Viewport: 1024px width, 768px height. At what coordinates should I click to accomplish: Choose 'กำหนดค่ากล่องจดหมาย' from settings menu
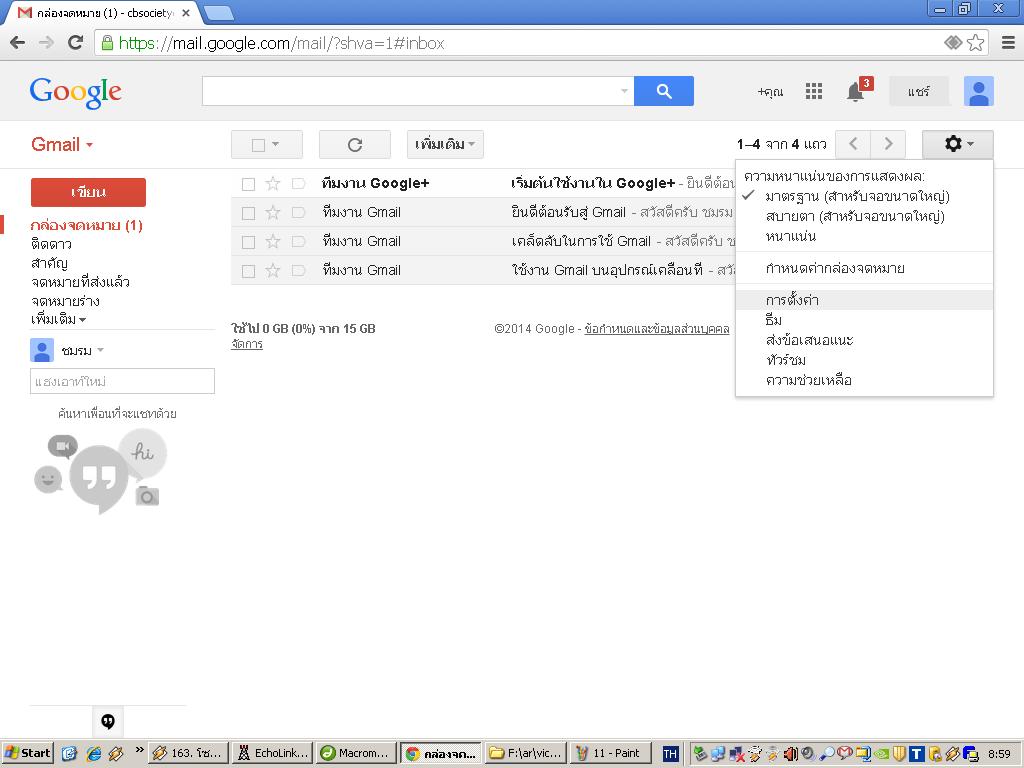click(x=835, y=268)
